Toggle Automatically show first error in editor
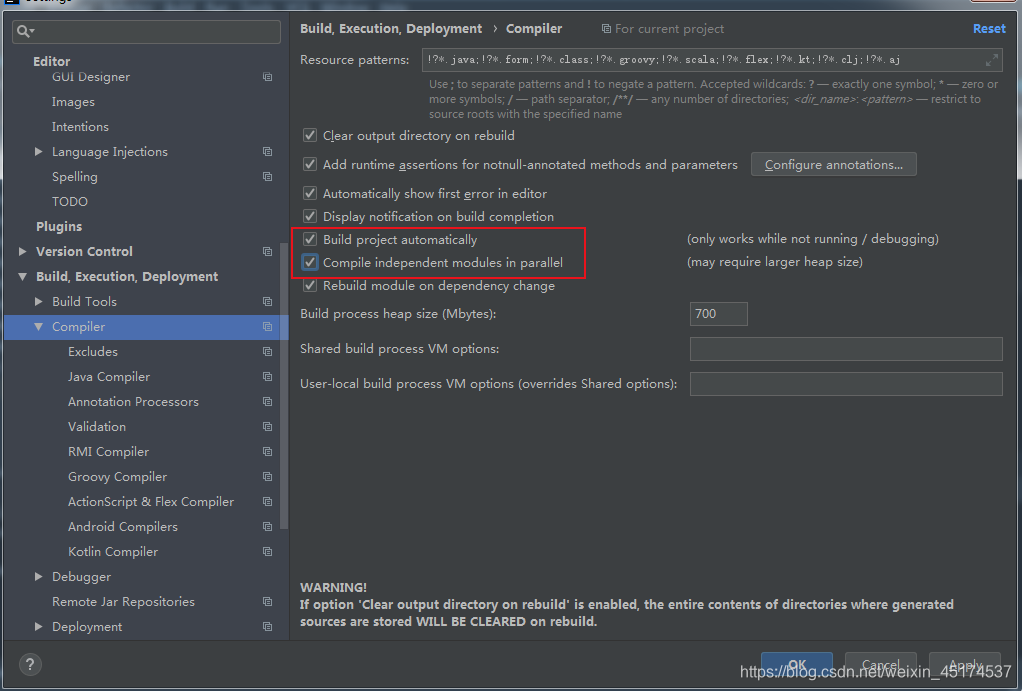Image resolution: width=1022 pixels, height=691 pixels. pos(310,194)
